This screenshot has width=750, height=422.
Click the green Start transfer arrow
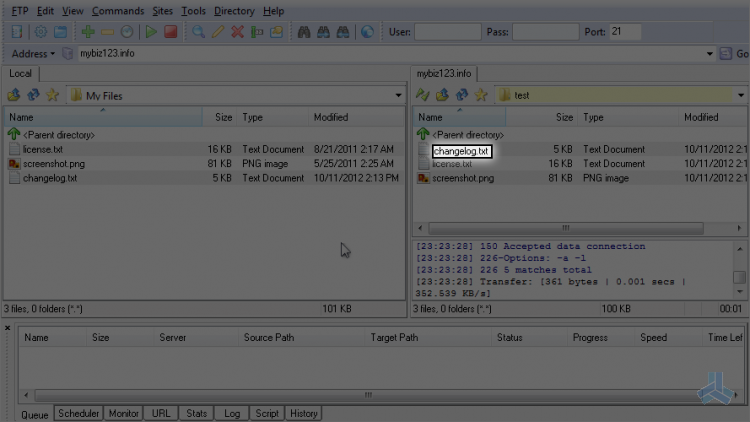coord(151,32)
